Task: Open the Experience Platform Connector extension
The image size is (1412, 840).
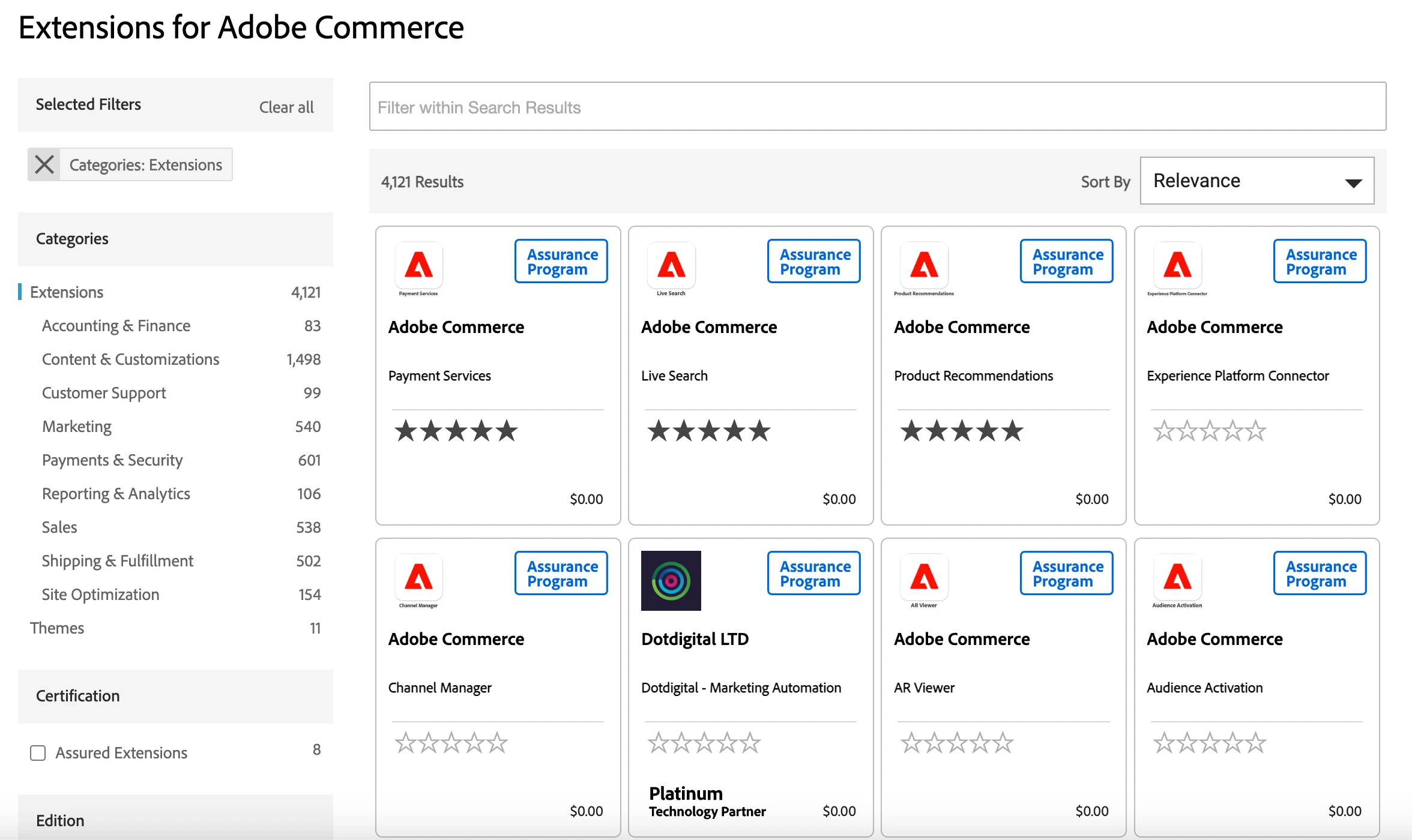Action: pos(1238,376)
